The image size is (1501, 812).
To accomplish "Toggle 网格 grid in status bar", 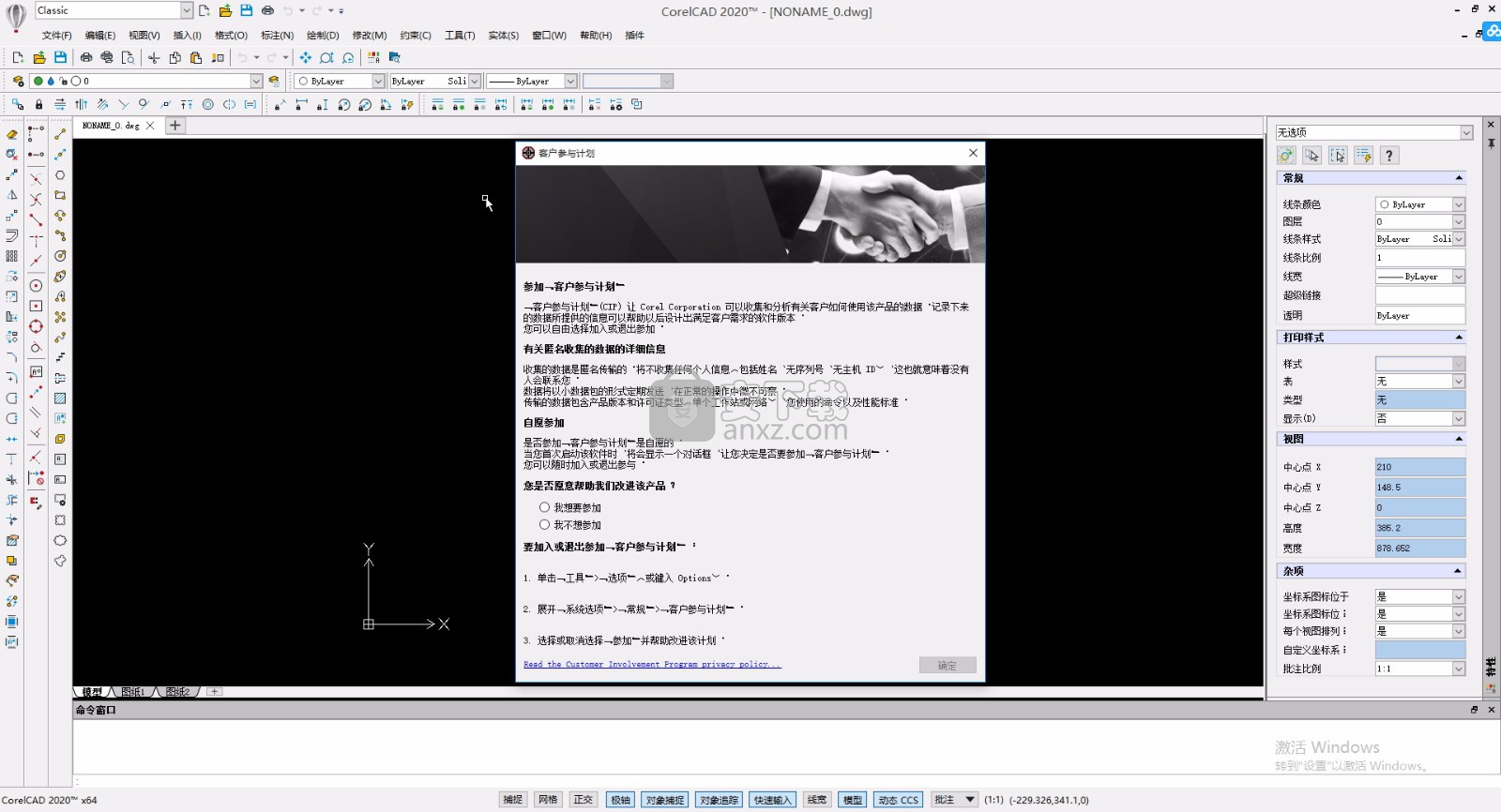I will tap(548, 800).
